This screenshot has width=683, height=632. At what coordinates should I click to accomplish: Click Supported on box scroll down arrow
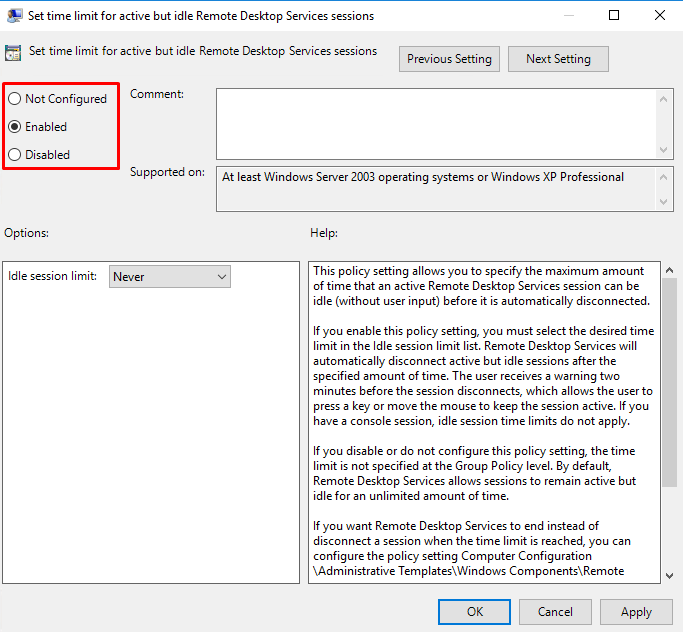[665, 202]
